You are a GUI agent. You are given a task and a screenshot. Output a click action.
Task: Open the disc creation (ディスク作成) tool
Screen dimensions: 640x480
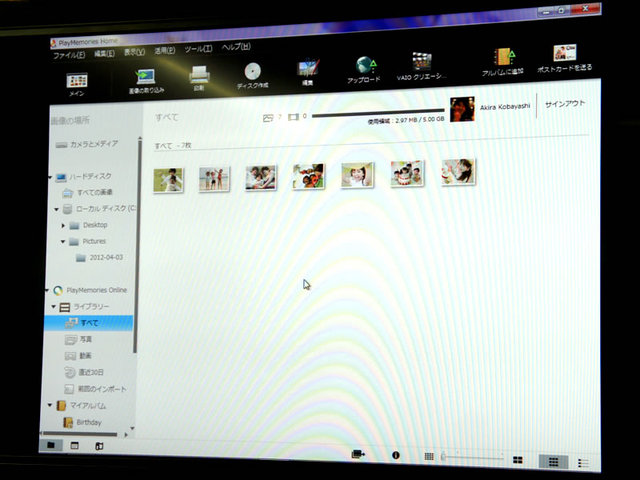(253, 76)
